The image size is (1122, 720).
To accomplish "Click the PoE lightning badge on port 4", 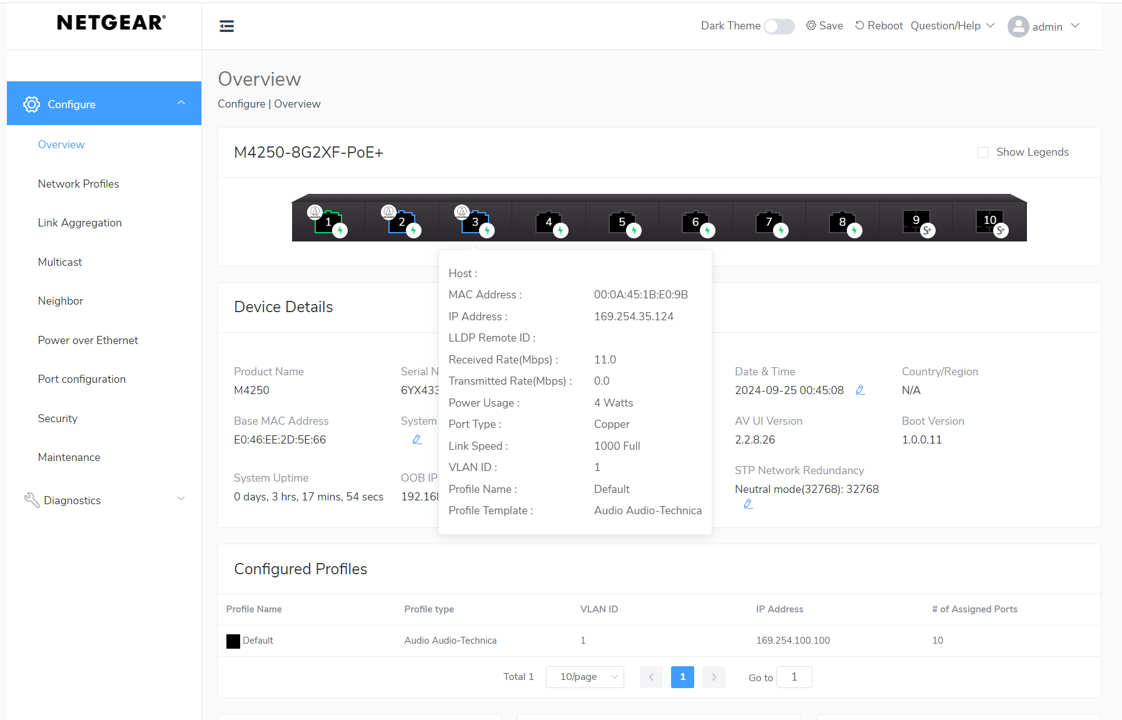I will (561, 230).
